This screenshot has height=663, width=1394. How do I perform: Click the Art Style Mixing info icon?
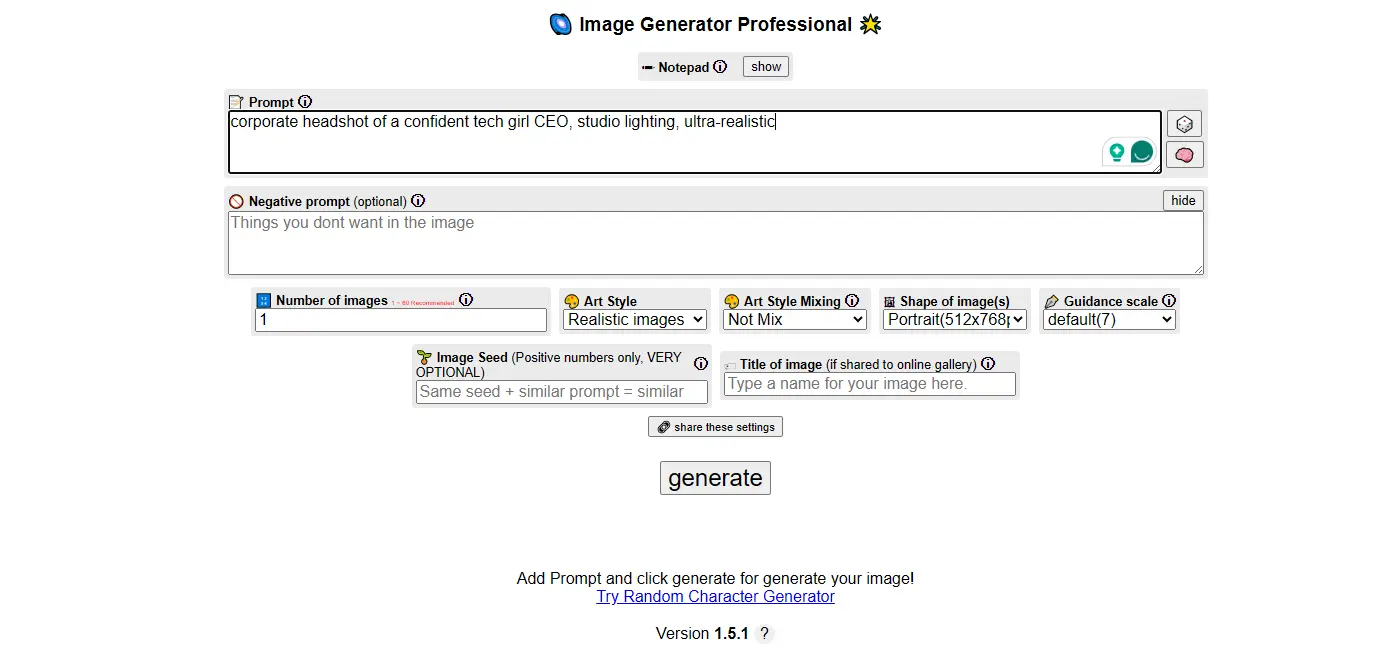click(852, 301)
